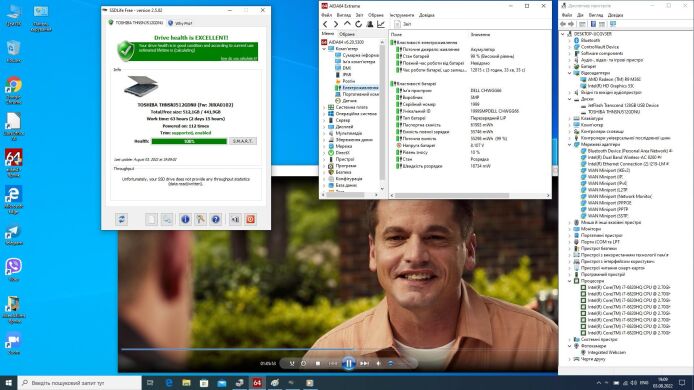The width and height of the screenshot is (694, 390).
Task: Select DirectX item in AIDA64 tree
Action: pyautogui.click(x=342, y=153)
